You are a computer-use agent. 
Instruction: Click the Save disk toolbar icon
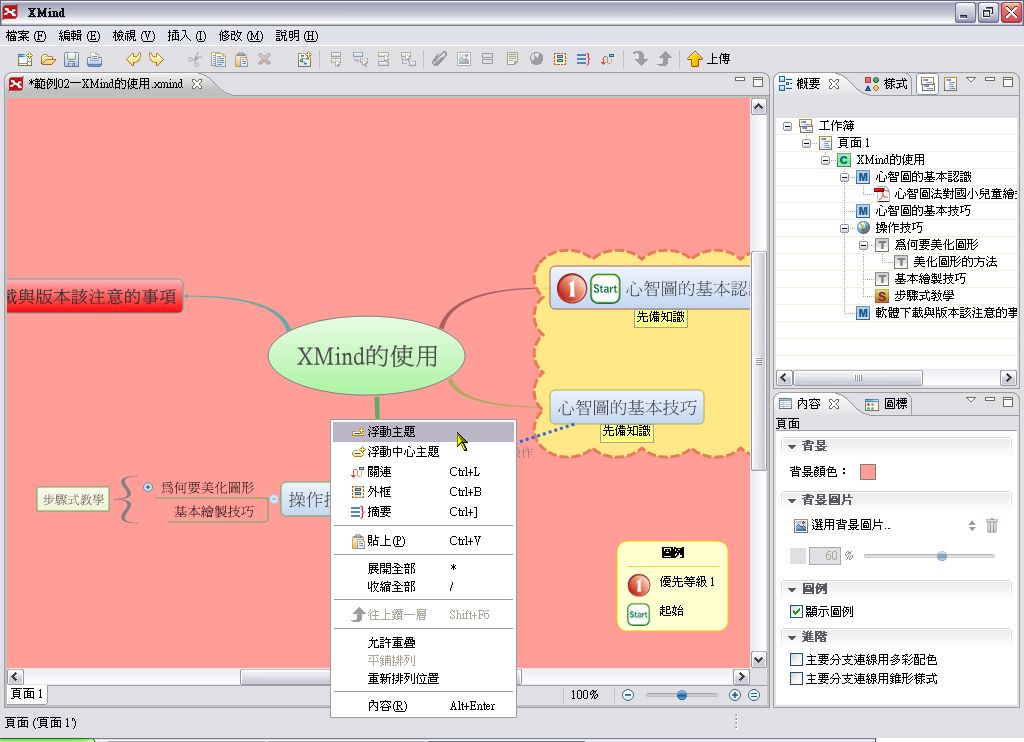(71, 59)
